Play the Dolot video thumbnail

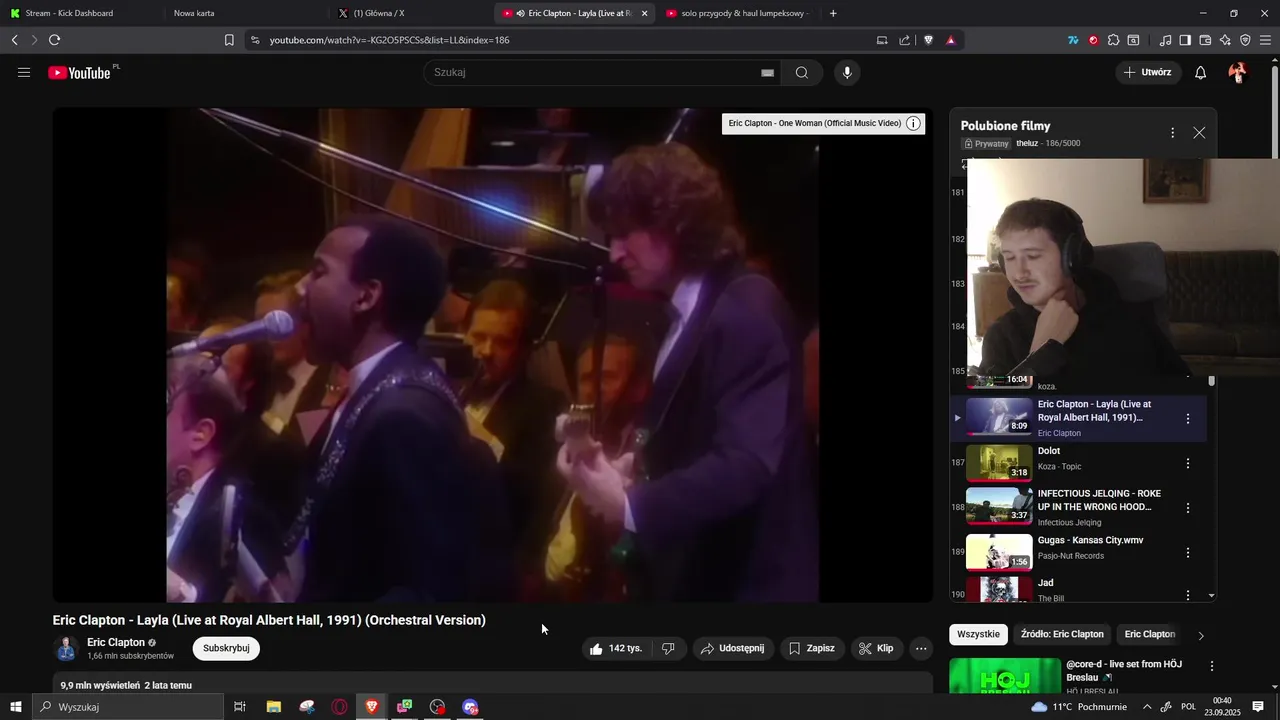coord(999,462)
